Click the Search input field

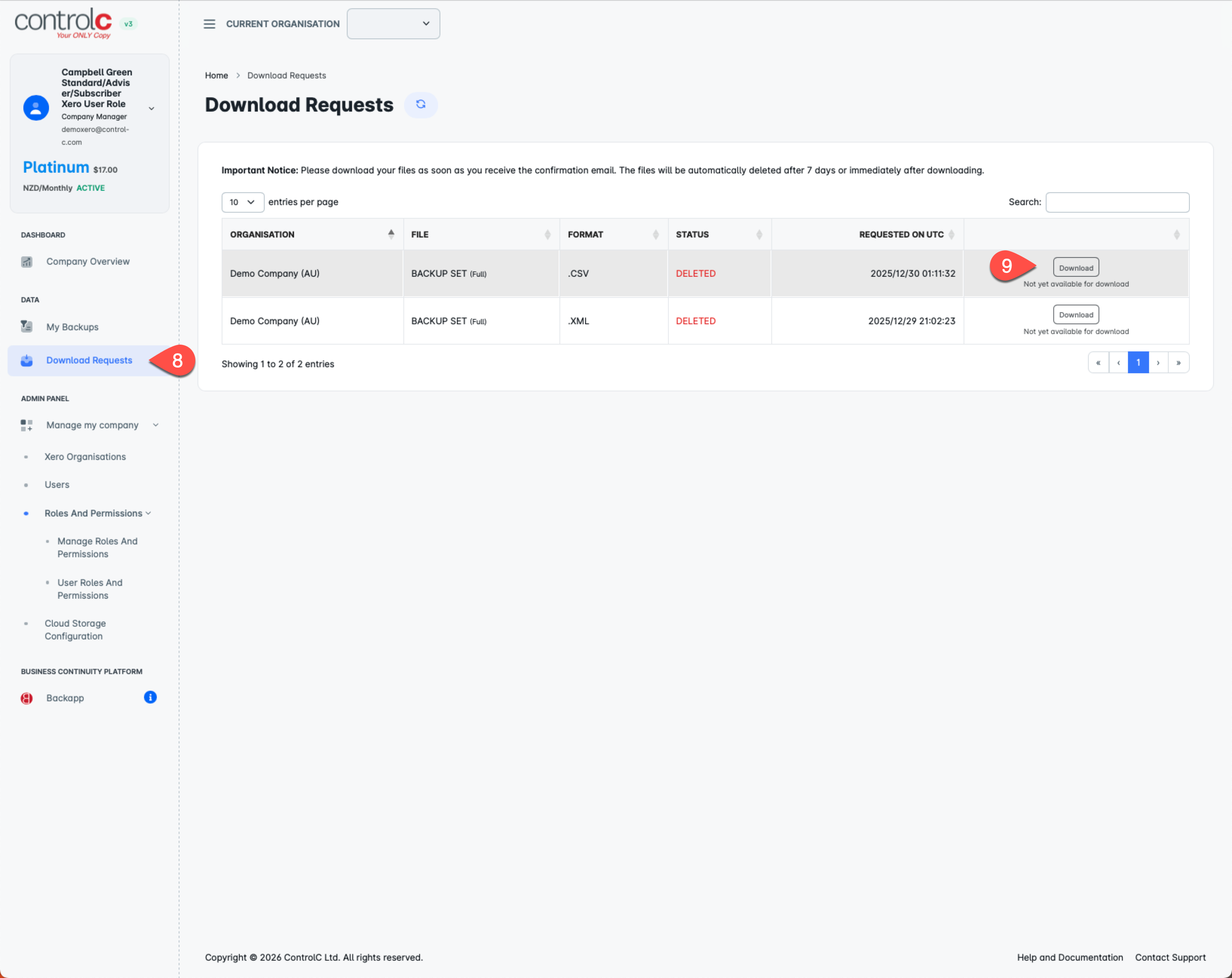(1117, 202)
